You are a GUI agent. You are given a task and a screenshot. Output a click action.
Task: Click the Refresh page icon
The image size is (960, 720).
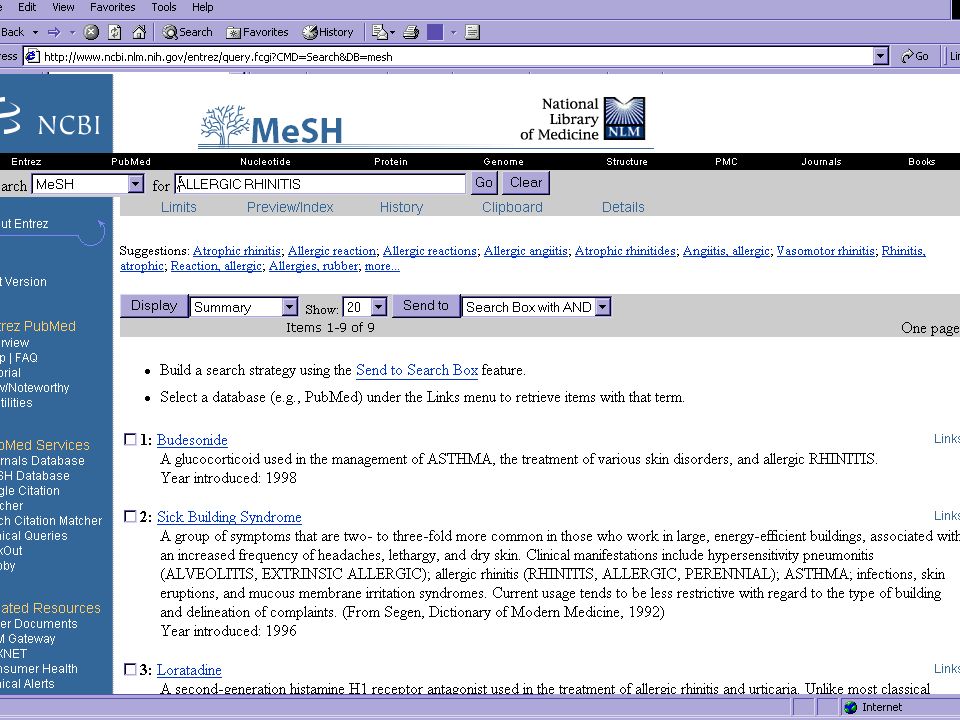114,32
